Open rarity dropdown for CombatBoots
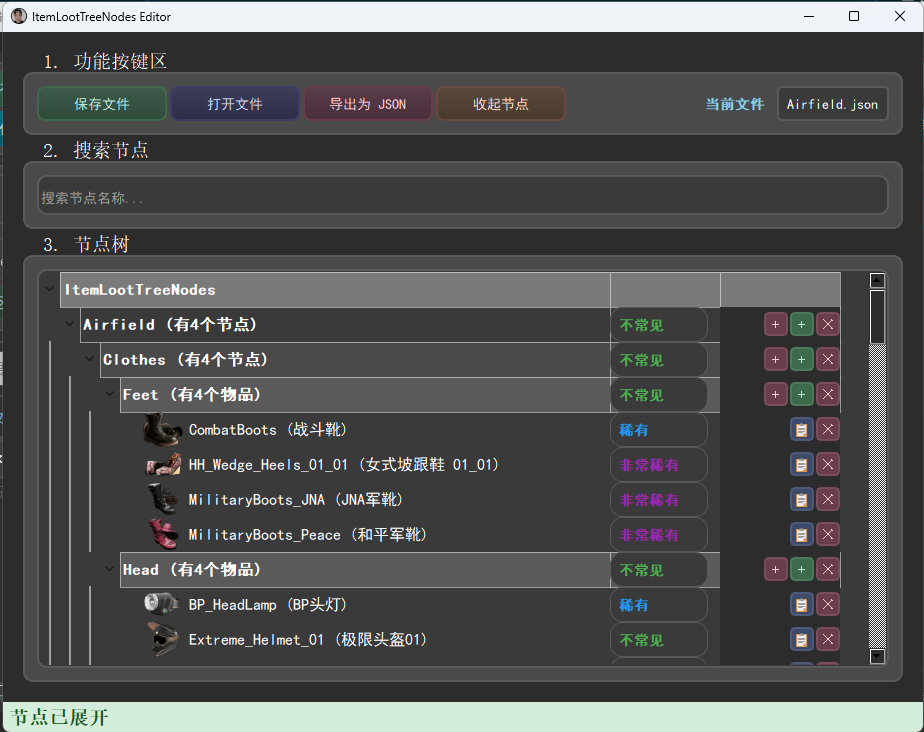 (x=658, y=430)
